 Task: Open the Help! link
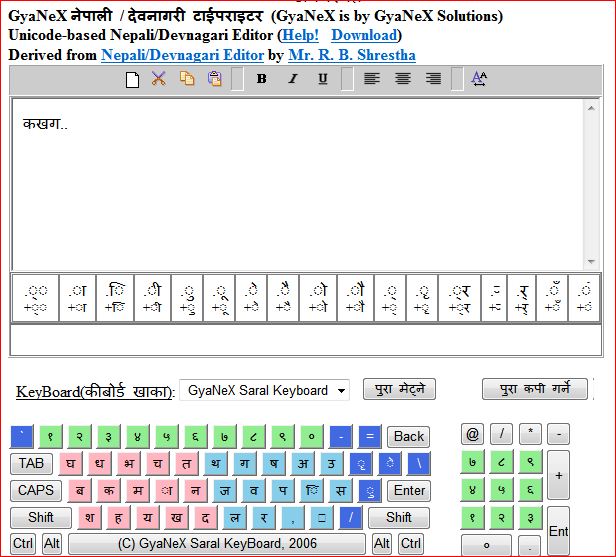click(x=301, y=35)
